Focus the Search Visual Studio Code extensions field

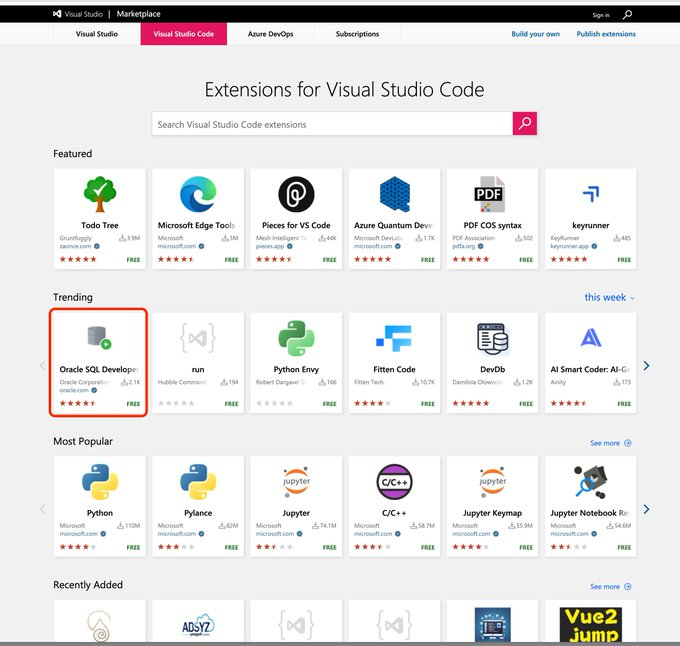(332, 124)
